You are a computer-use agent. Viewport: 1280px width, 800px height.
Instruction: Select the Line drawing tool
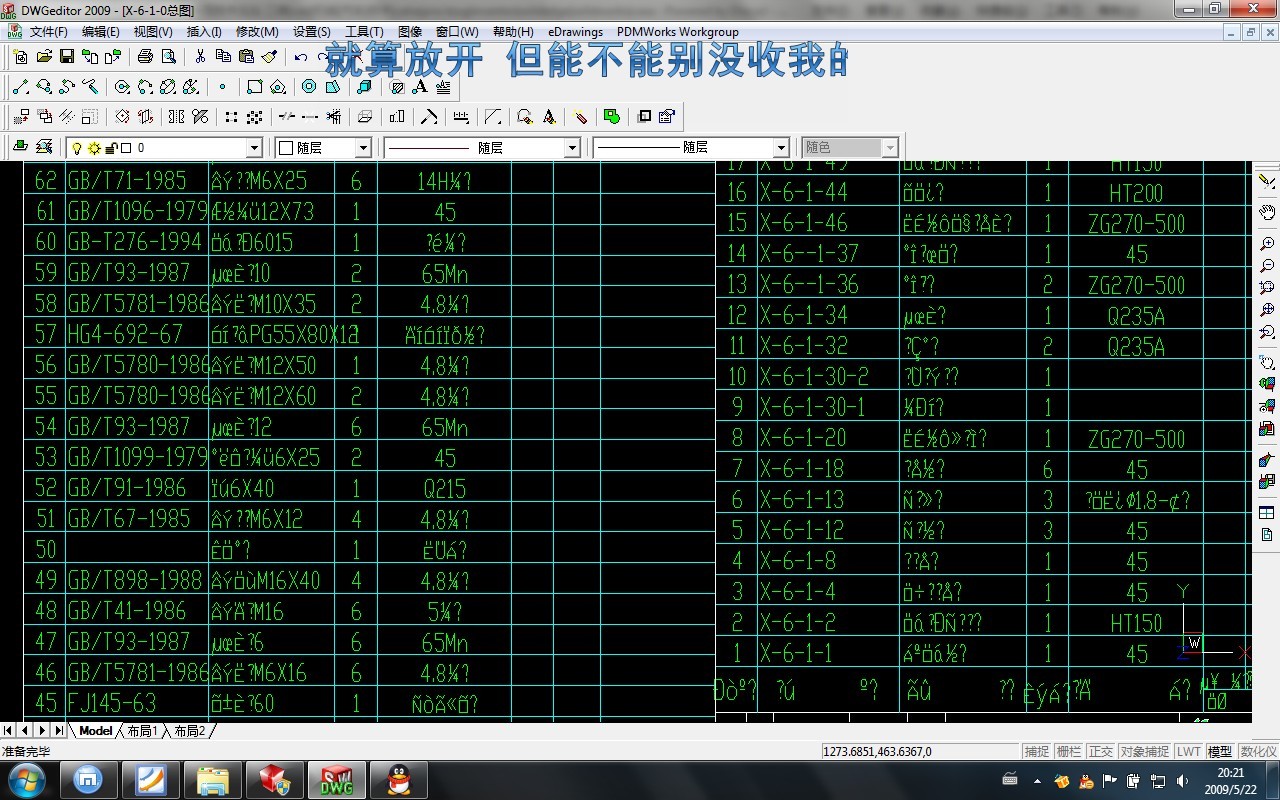click(21, 87)
